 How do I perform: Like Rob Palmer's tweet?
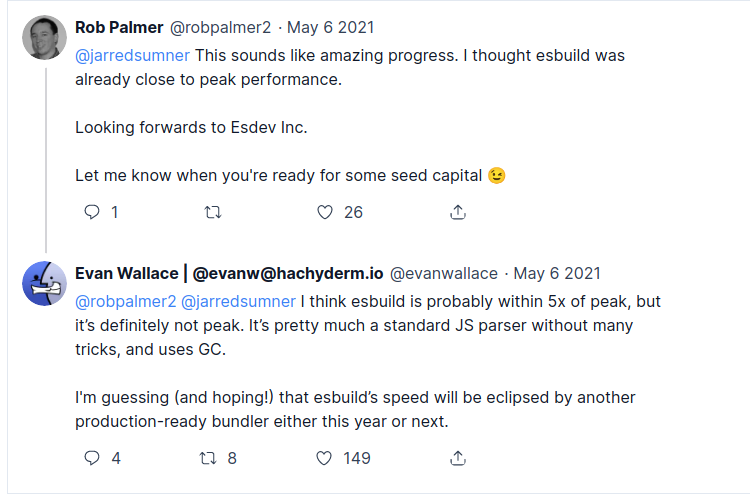(x=324, y=212)
